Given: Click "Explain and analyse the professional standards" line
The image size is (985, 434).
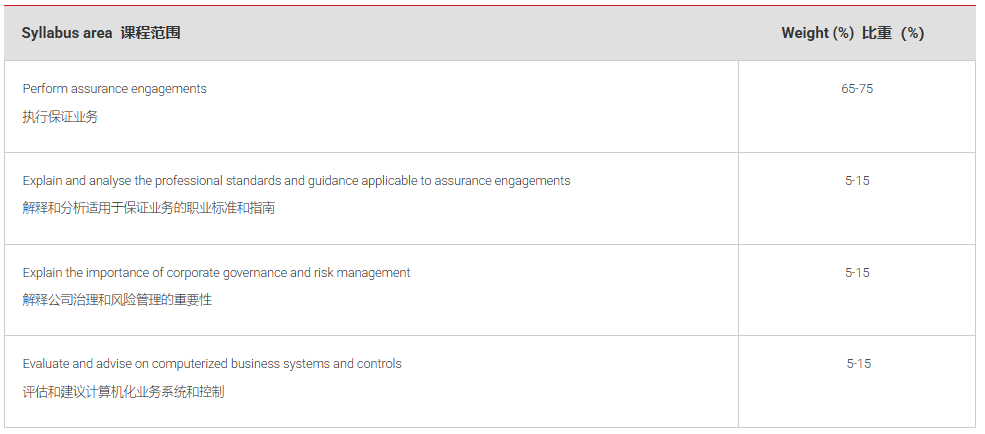Looking at the screenshot, I should click(296, 181).
